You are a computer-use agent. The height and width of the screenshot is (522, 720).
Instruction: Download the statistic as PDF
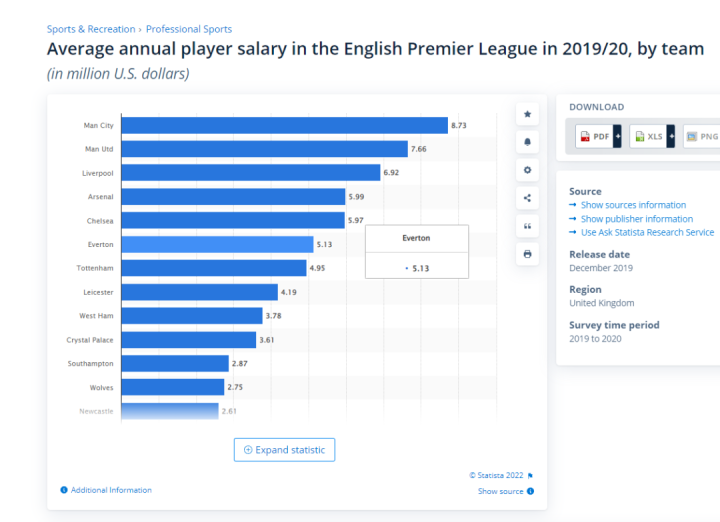click(594, 136)
